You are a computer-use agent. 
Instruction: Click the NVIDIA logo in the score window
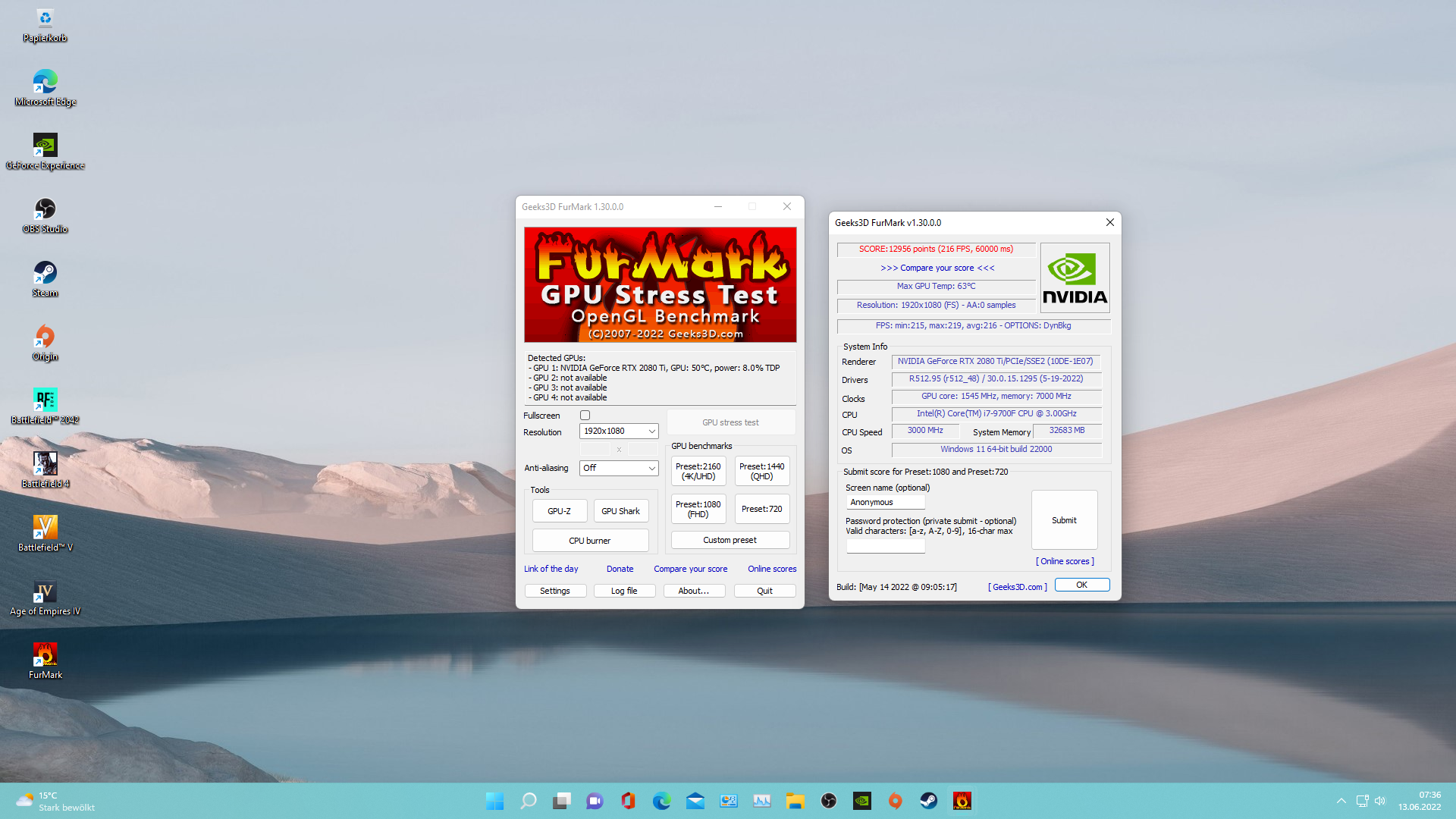pyautogui.click(x=1075, y=278)
